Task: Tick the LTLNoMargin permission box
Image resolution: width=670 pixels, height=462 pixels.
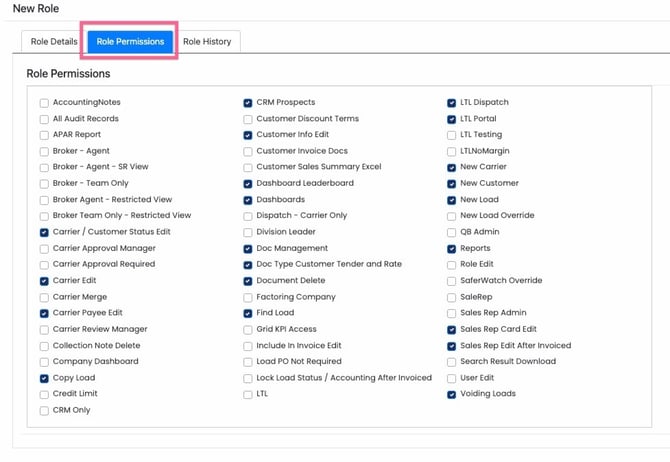Action: tap(452, 151)
